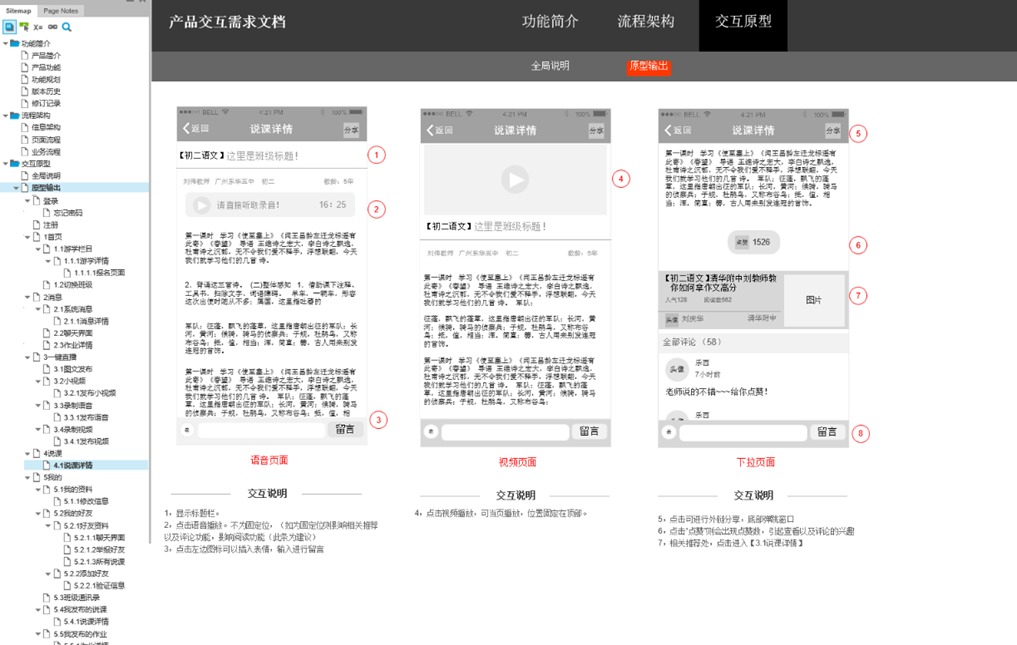The height and width of the screenshot is (645, 1017).
Task: Click the 流程架构 folder icon in sitemap
Action: [14, 115]
